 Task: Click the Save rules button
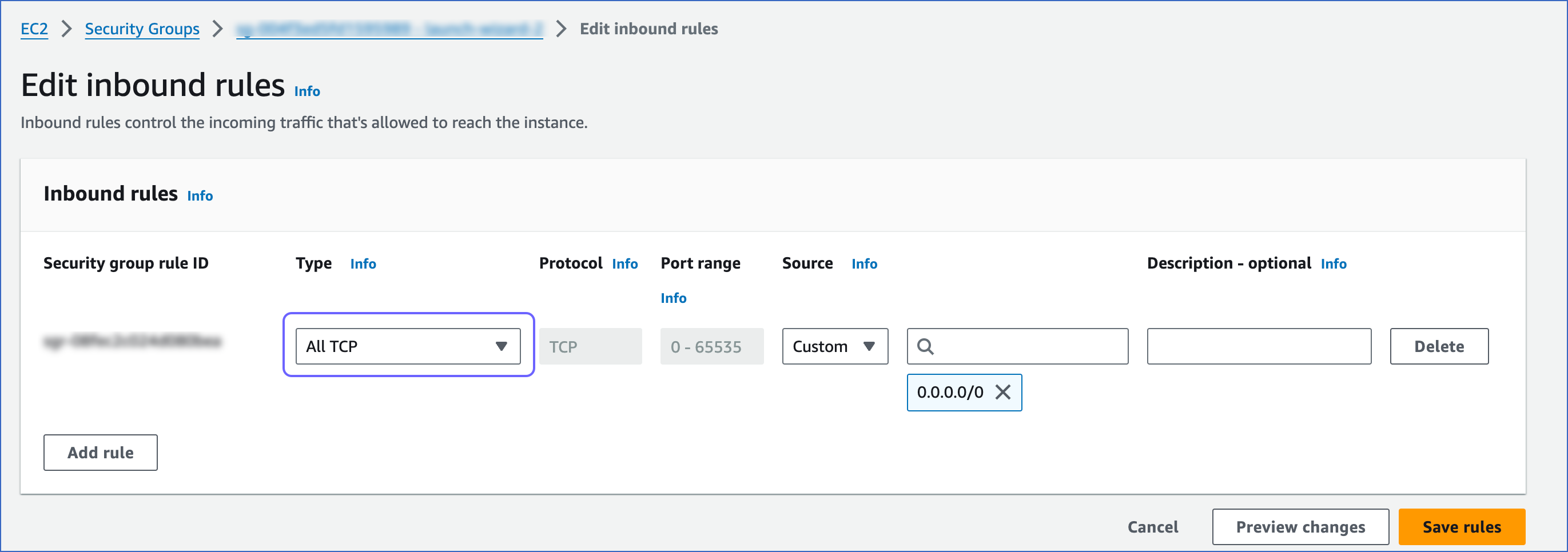pos(1461,526)
